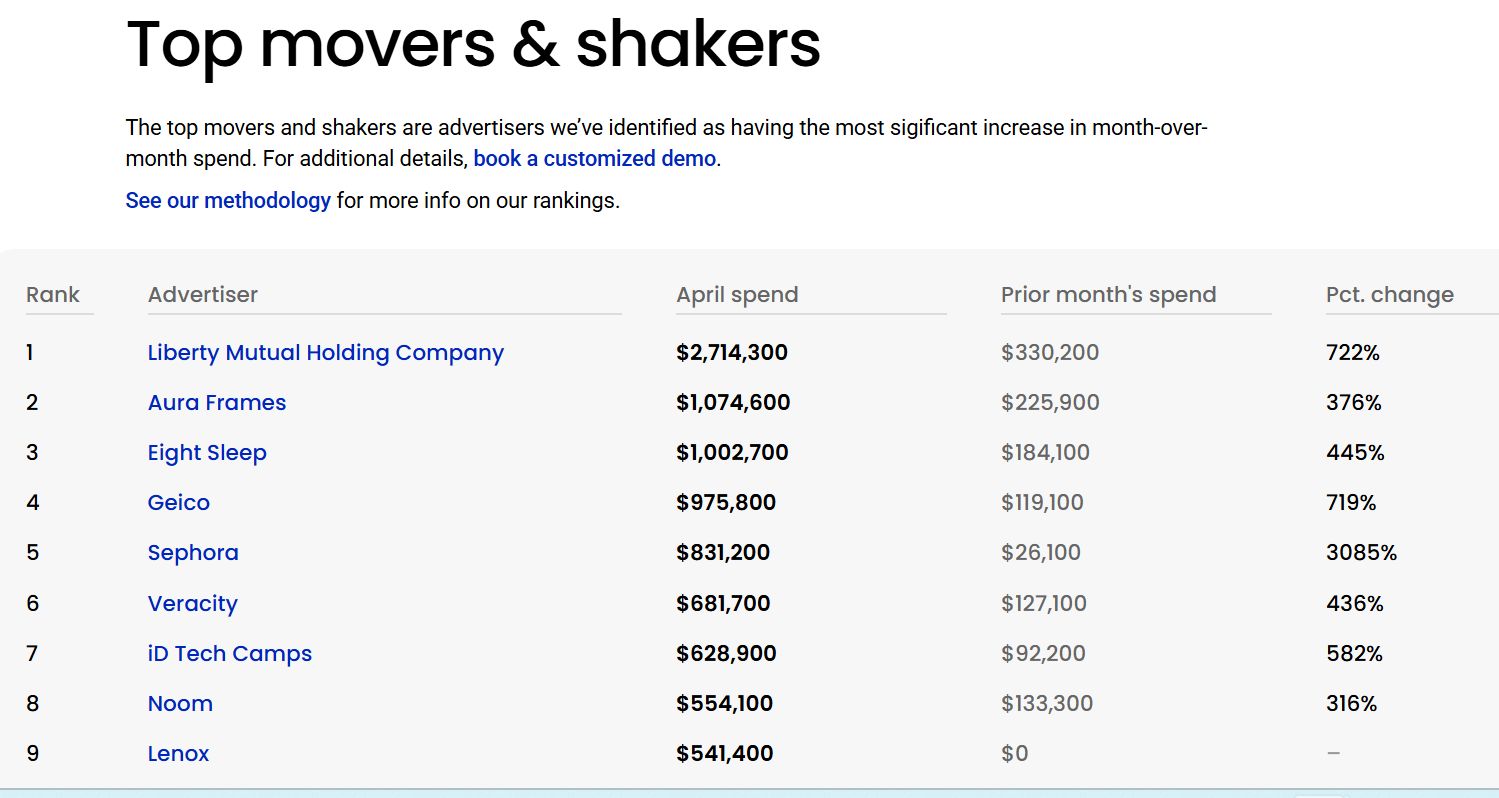Click the Eight Sleep advertiser link
The image size is (1499, 798).
coord(207,453)
